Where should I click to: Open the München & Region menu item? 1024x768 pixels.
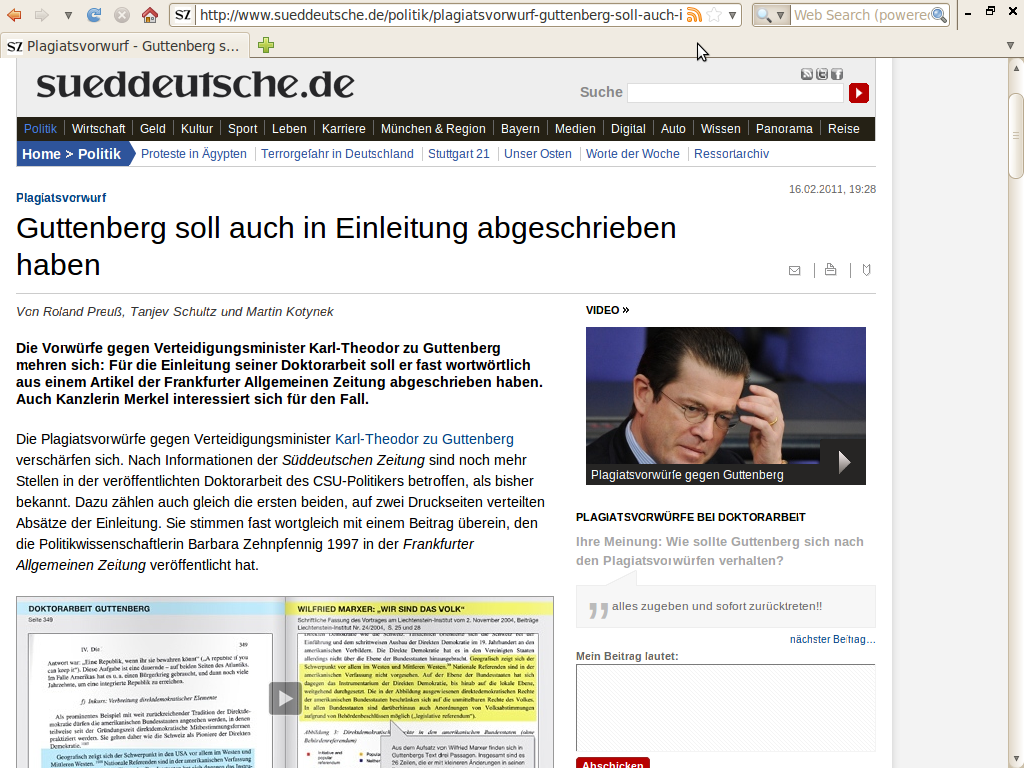[433, 129]
